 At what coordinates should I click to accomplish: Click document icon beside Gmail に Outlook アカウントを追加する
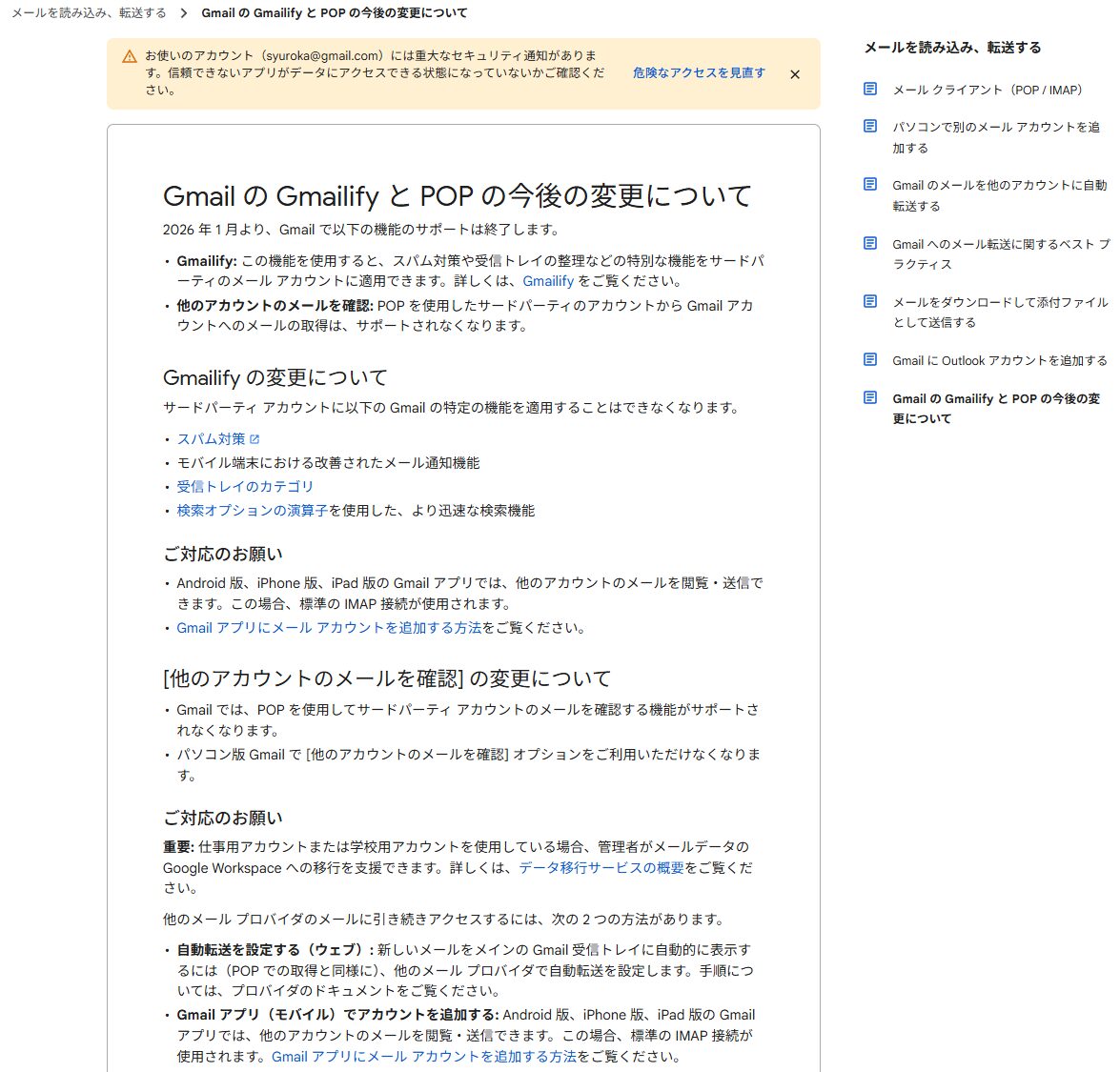[870, 359]
